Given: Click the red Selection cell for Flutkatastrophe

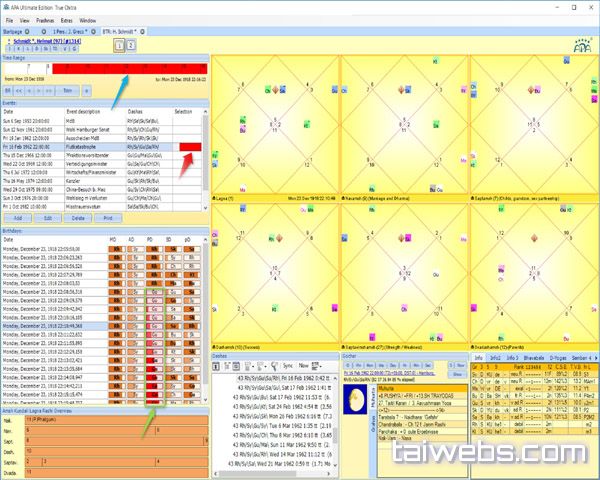Looking at the screenshot, I should 189,147.
